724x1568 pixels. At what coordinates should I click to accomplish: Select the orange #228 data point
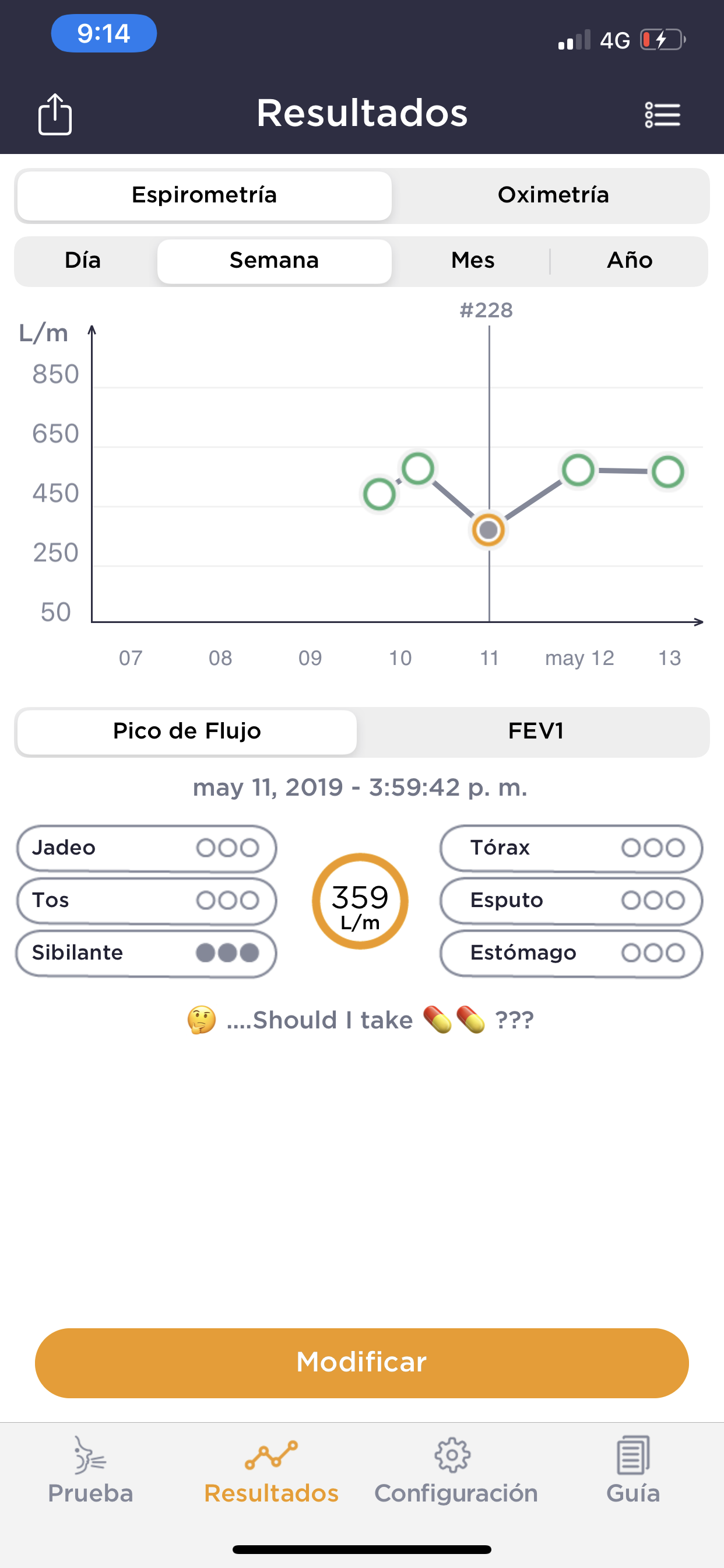pos(488,530)
